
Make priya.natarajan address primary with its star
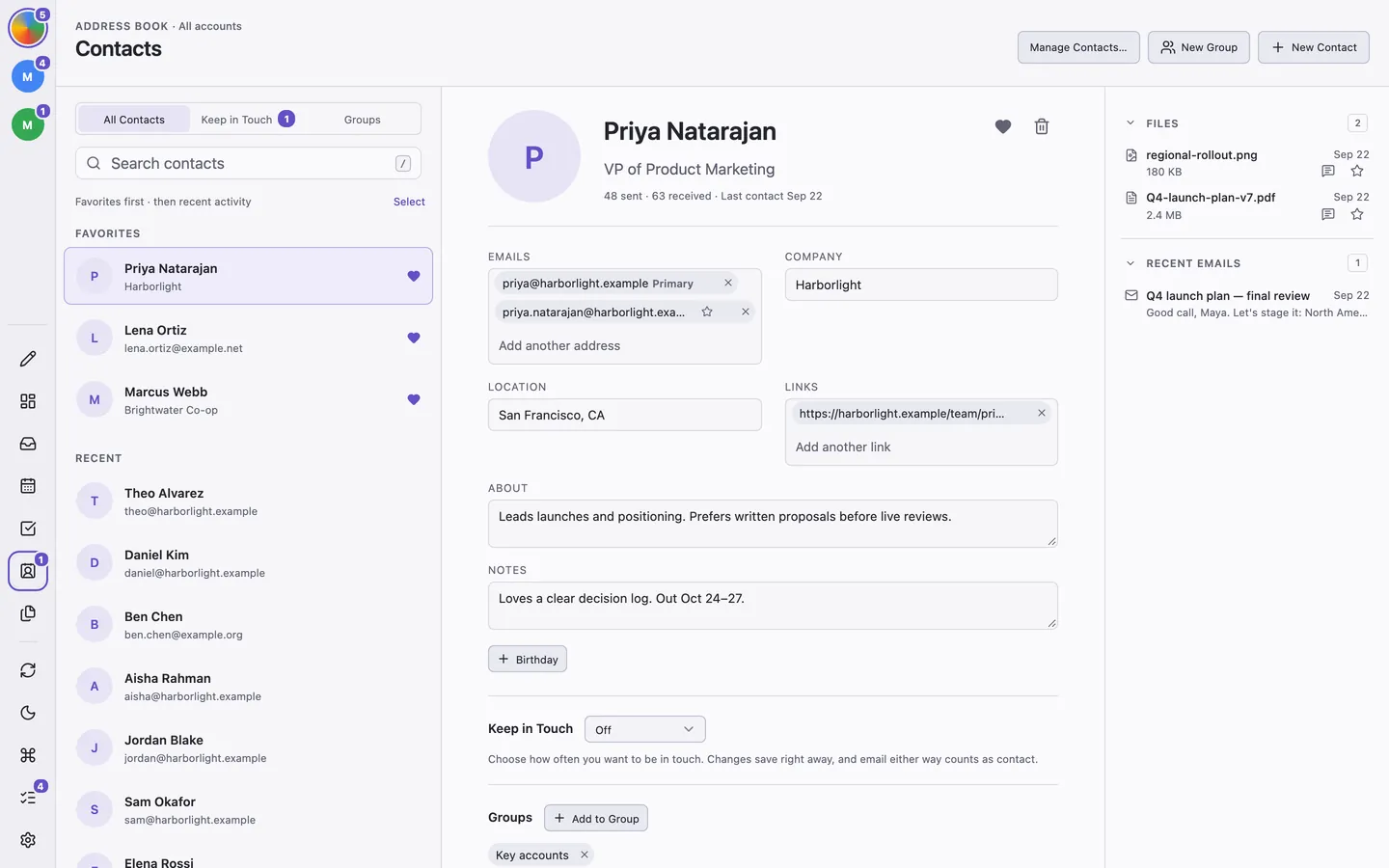coord(707,312)
